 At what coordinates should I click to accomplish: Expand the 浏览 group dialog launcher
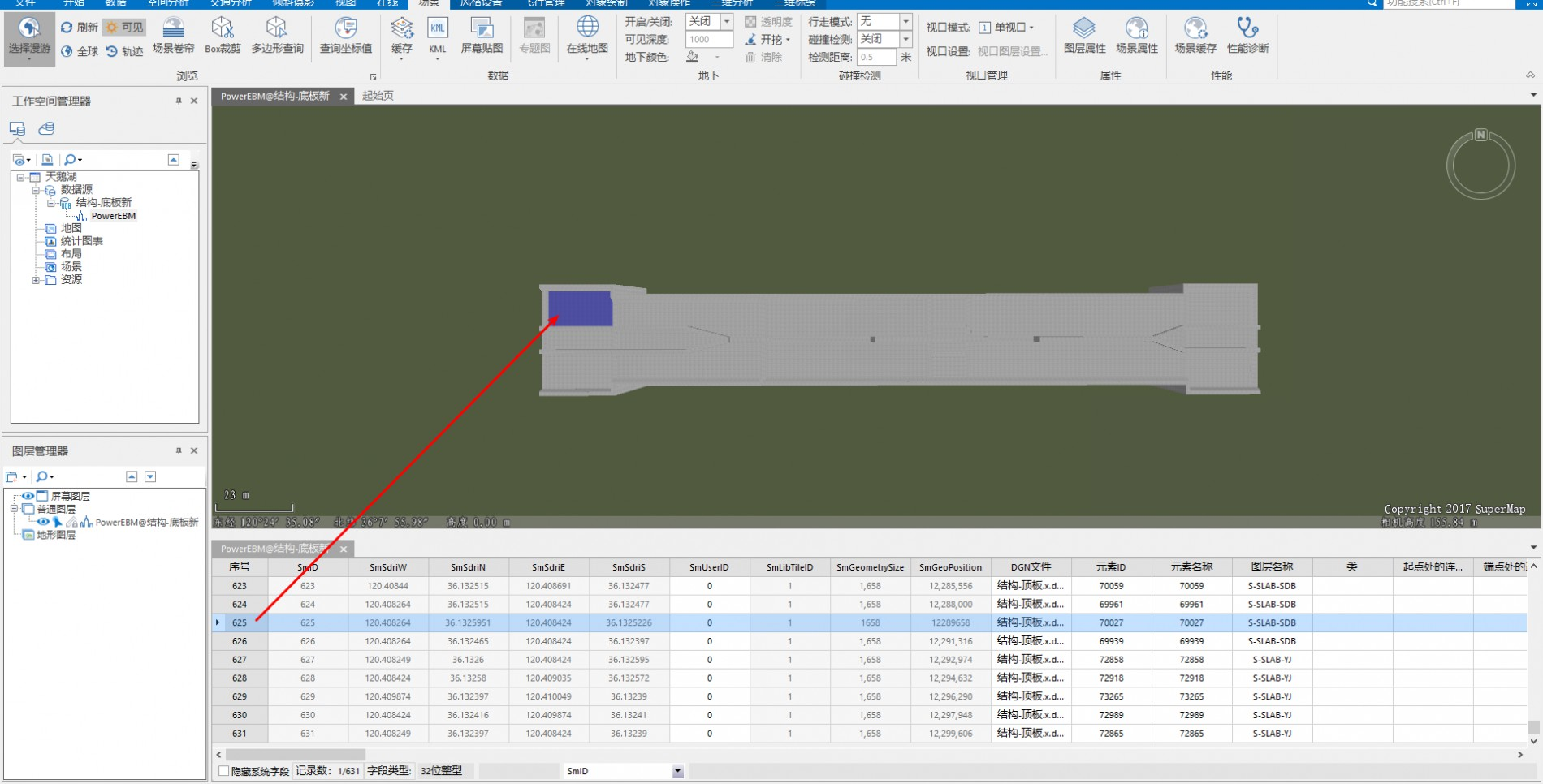pos(373,77)
